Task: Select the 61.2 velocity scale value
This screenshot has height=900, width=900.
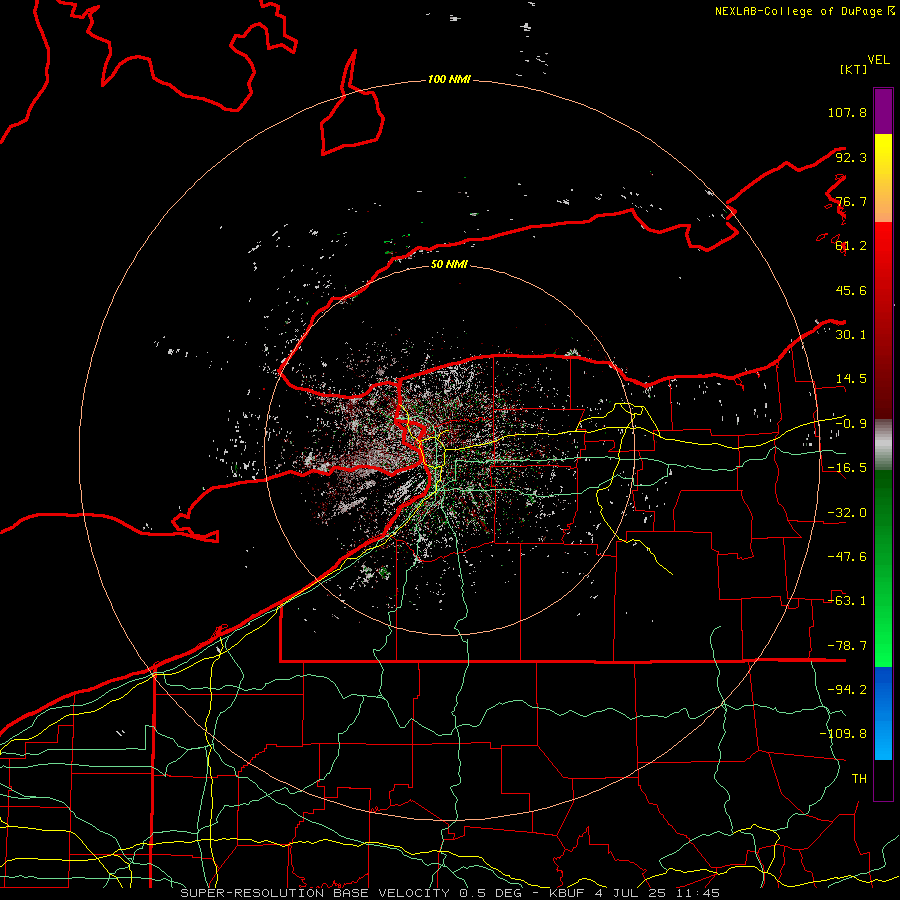Action: click(x=851, y=246)
